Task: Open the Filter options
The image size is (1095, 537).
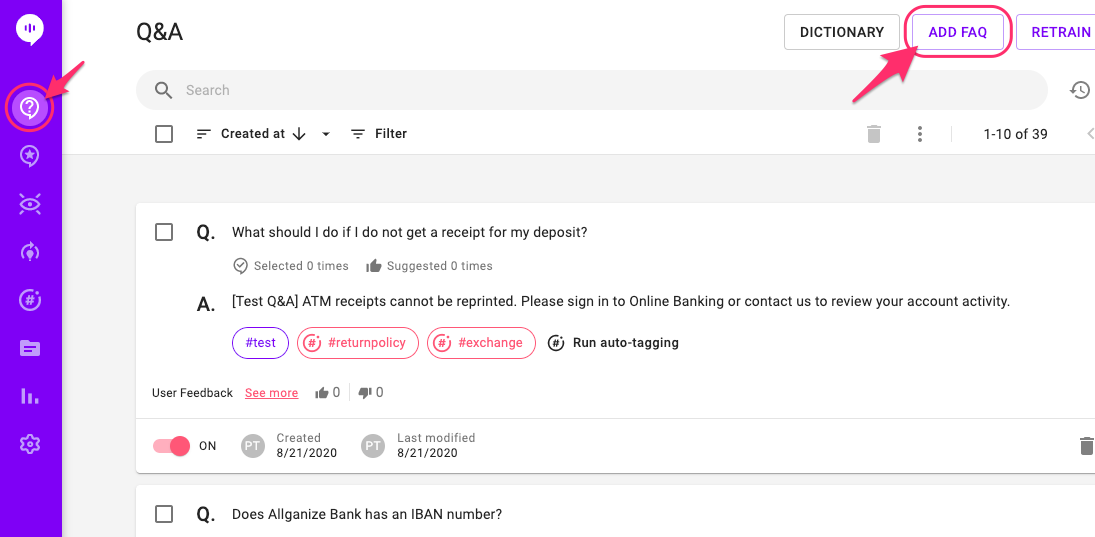Action: pyautogui.click(x=378, y=134)
